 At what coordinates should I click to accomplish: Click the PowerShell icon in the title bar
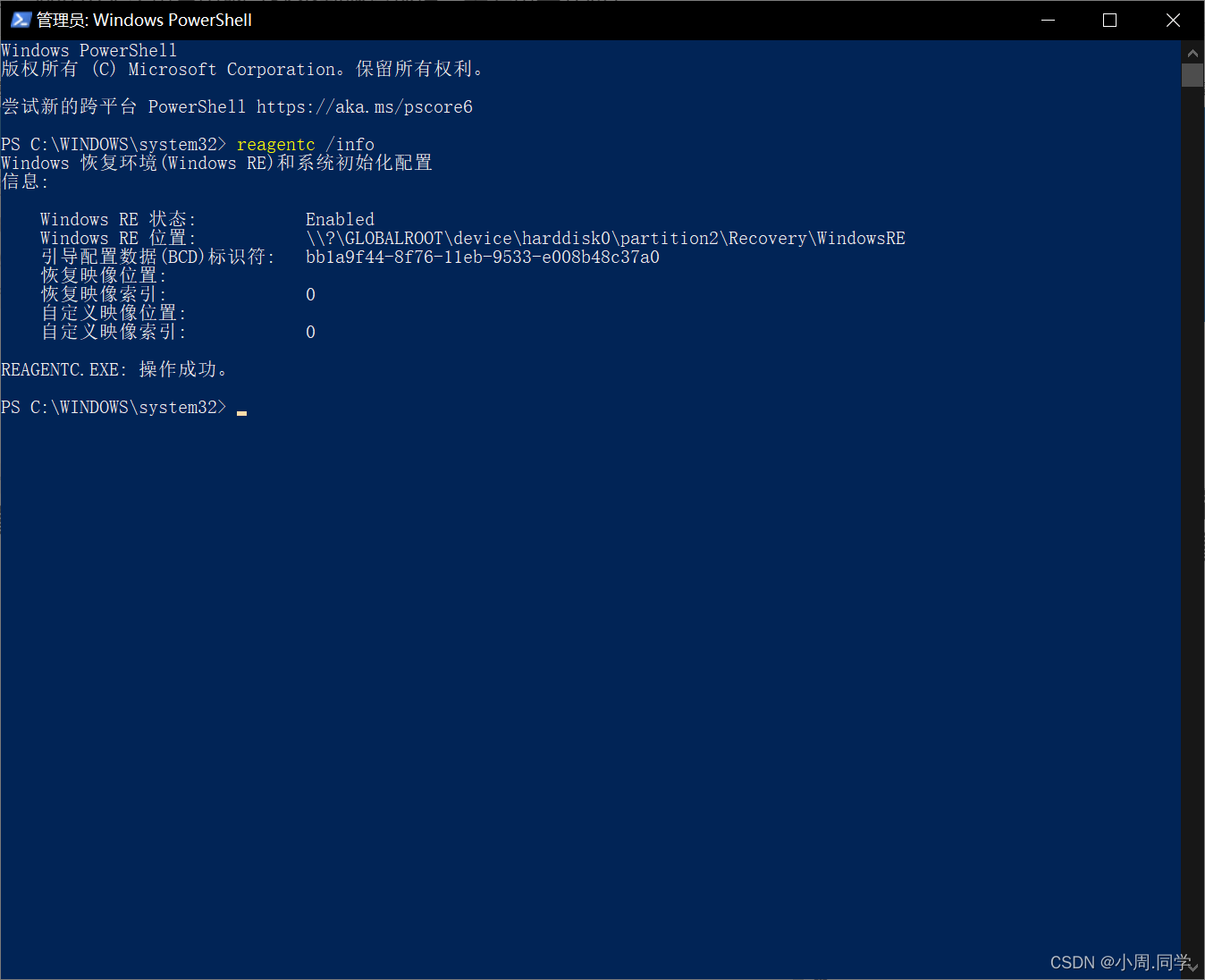(21, 20)
